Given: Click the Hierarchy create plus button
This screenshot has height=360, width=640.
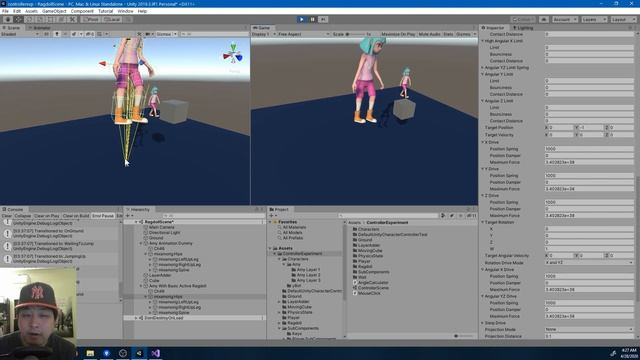Looking at the screenshot, I should click(x=129, y=216).
